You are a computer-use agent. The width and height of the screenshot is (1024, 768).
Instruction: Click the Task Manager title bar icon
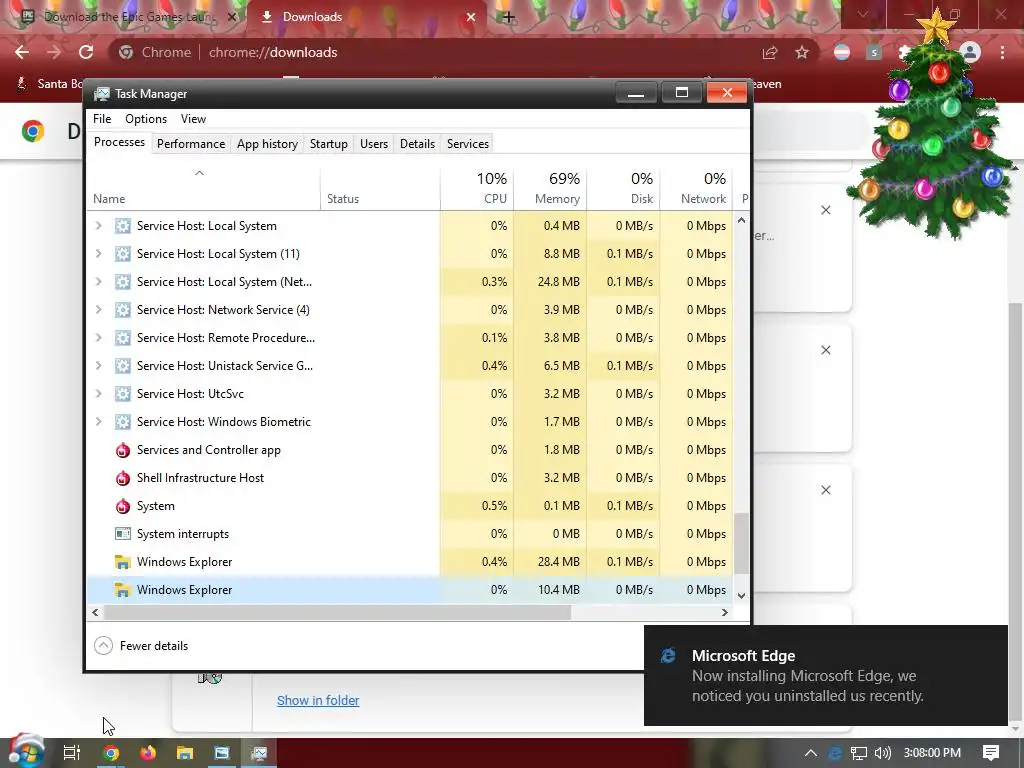[x=101, y=94]
